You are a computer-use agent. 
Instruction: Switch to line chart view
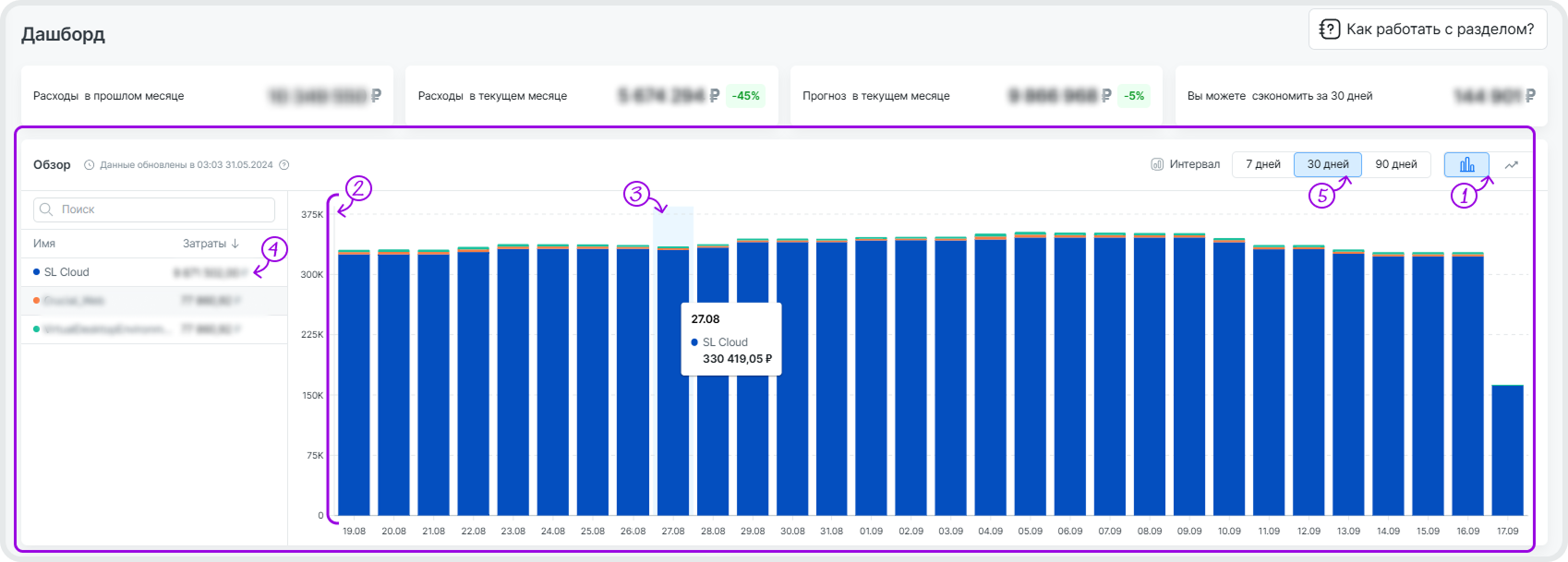coord(1512,165)
